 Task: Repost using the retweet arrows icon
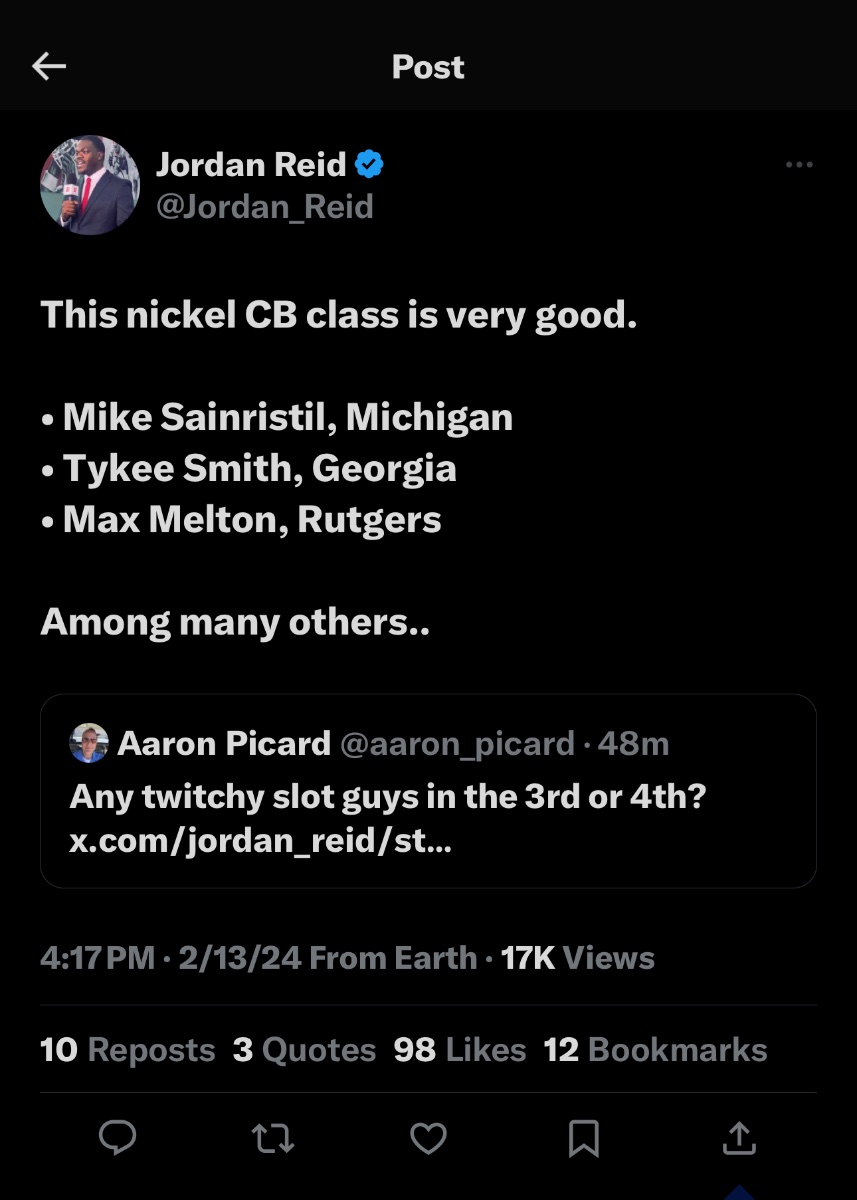tap(273, 1137)
